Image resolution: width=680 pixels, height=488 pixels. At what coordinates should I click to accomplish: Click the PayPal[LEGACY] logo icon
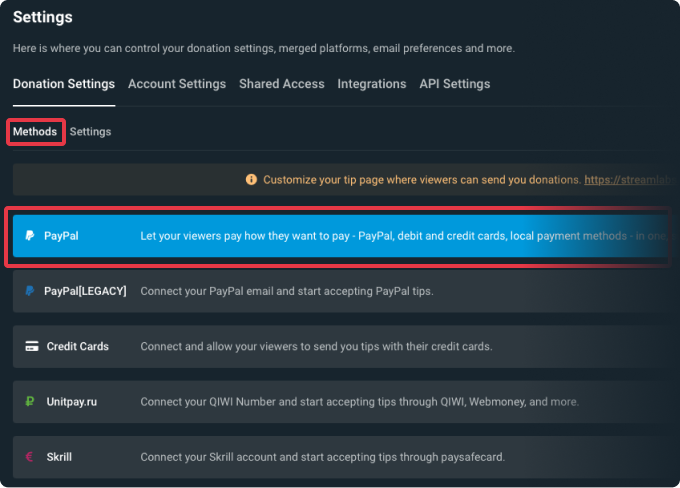(30, 291)
